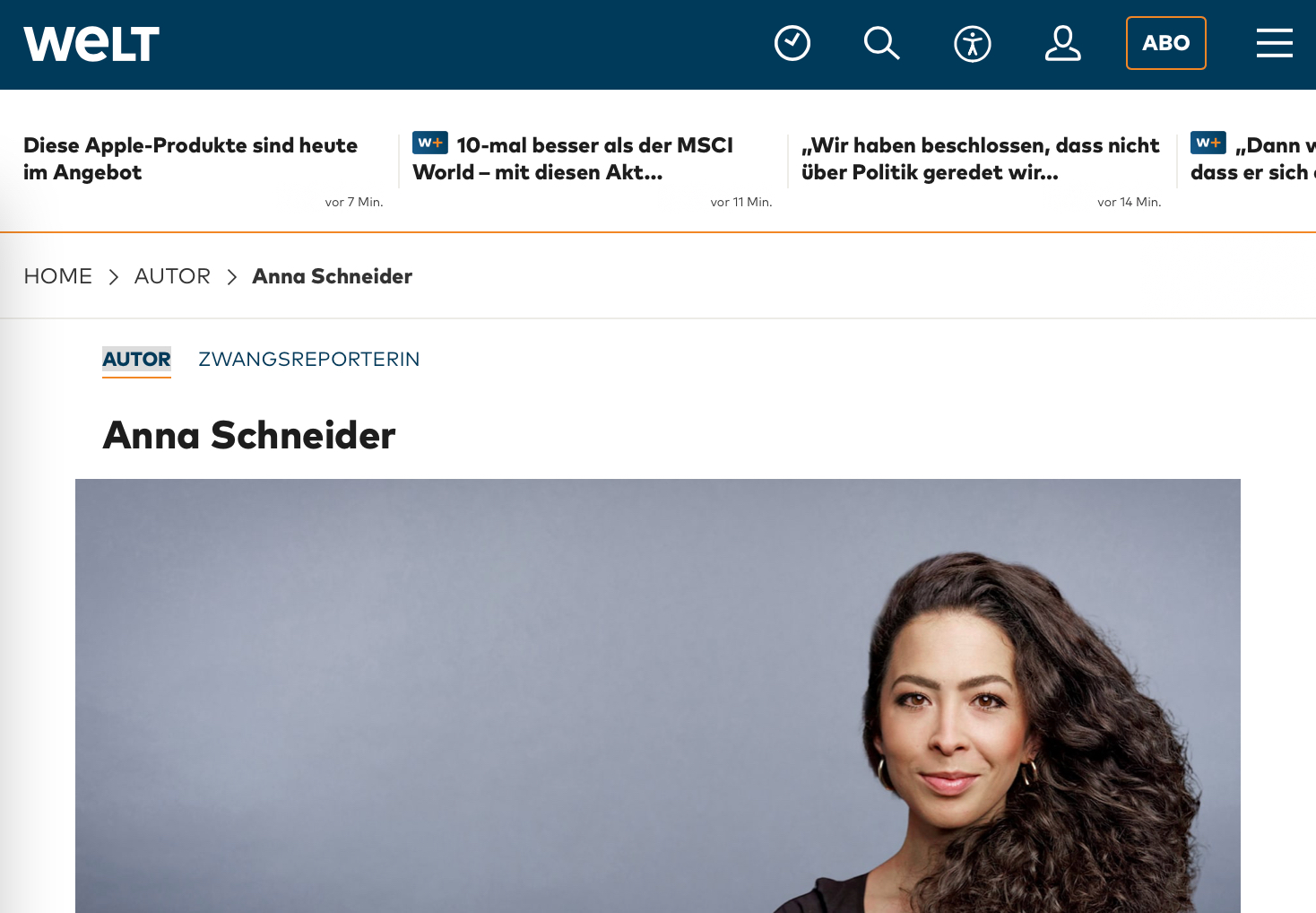Viewport: 1316px width, 913px height.
Task: Click the ABO subscription button
Action: coord(1166,43)
